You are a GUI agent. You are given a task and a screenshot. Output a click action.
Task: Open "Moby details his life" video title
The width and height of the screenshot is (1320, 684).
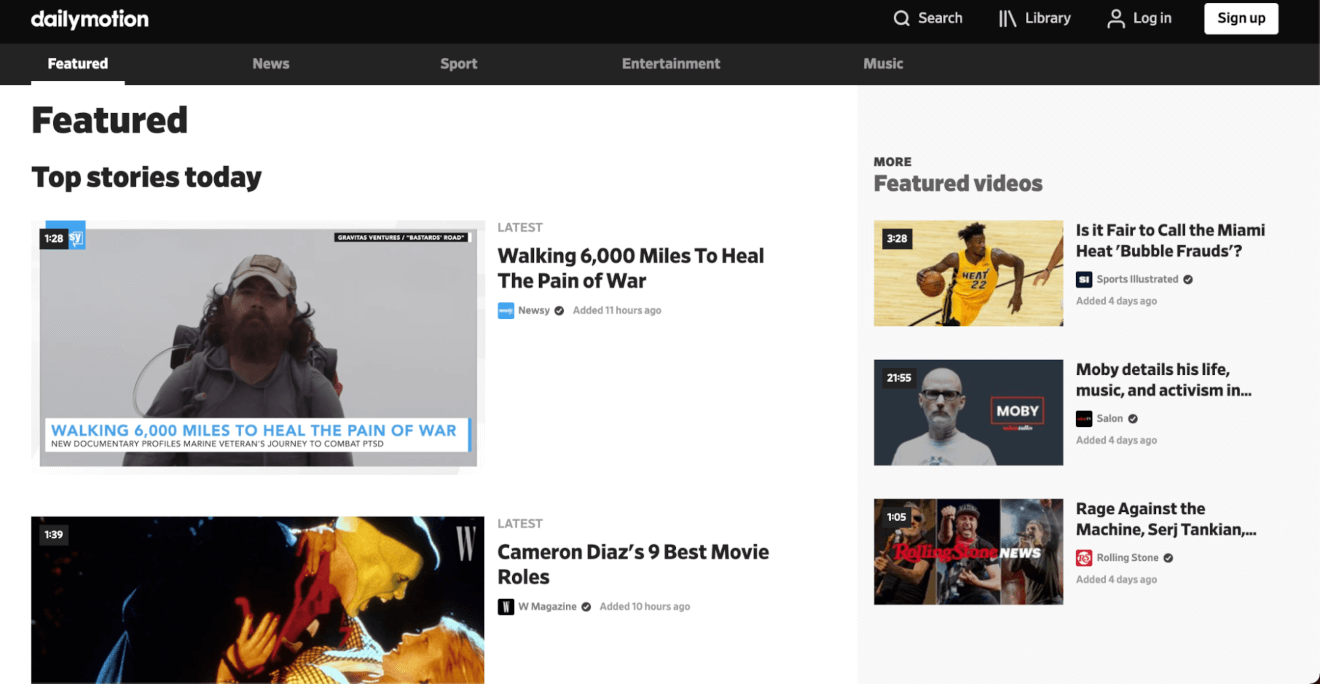(1164, 379)
